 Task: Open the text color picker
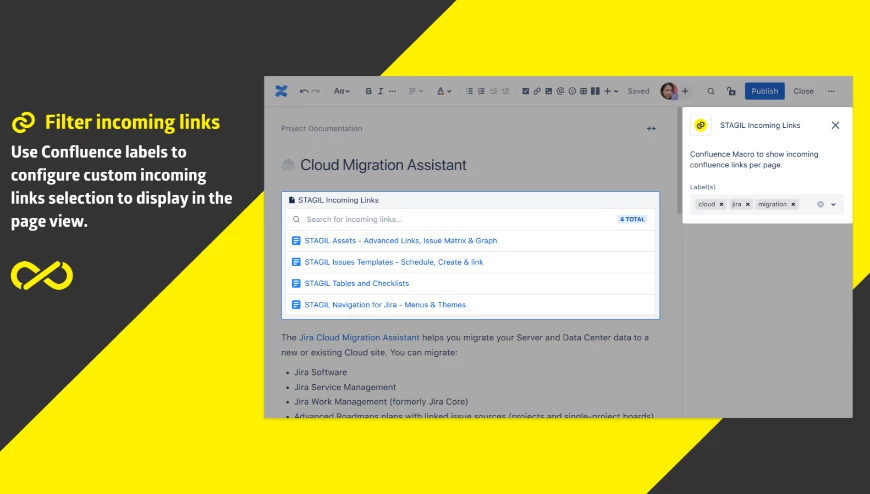pos(444,91)
